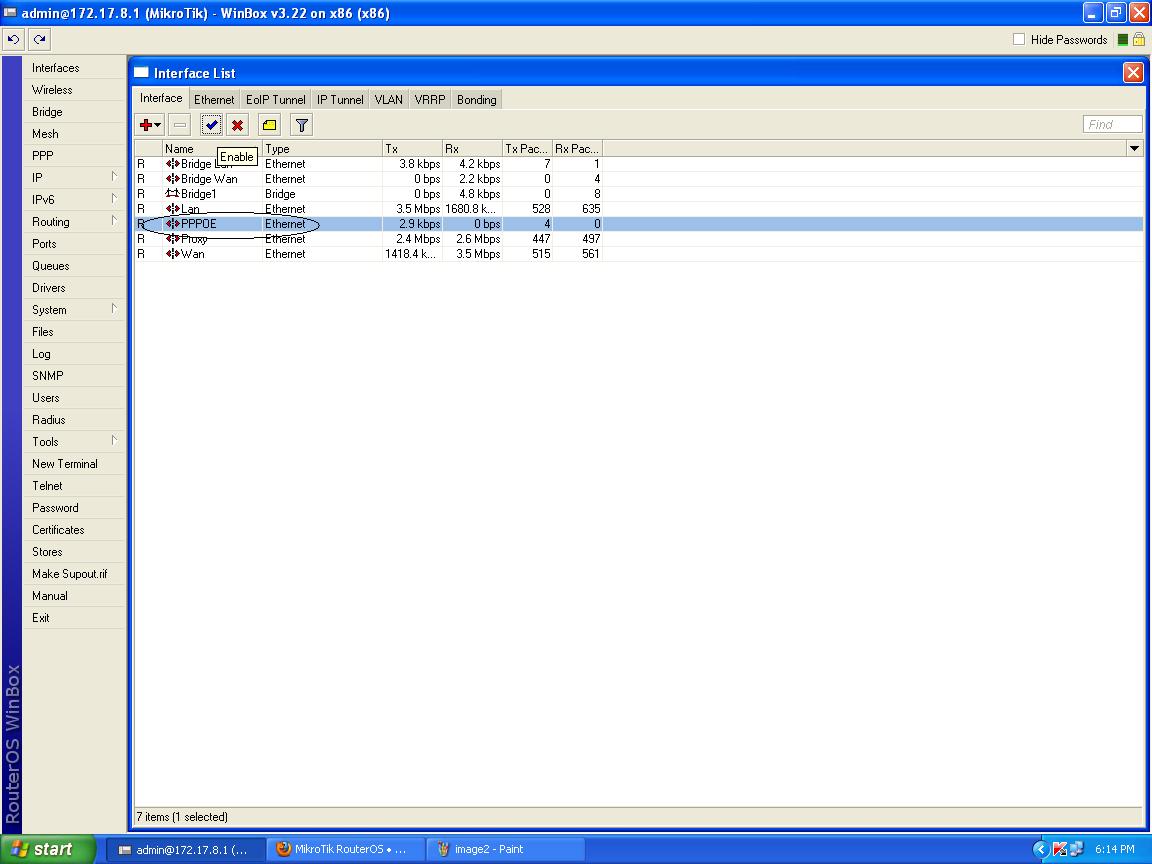Click the Bridge1 bridge icon
Screen dimensions: 1152x864
point(173,194)
